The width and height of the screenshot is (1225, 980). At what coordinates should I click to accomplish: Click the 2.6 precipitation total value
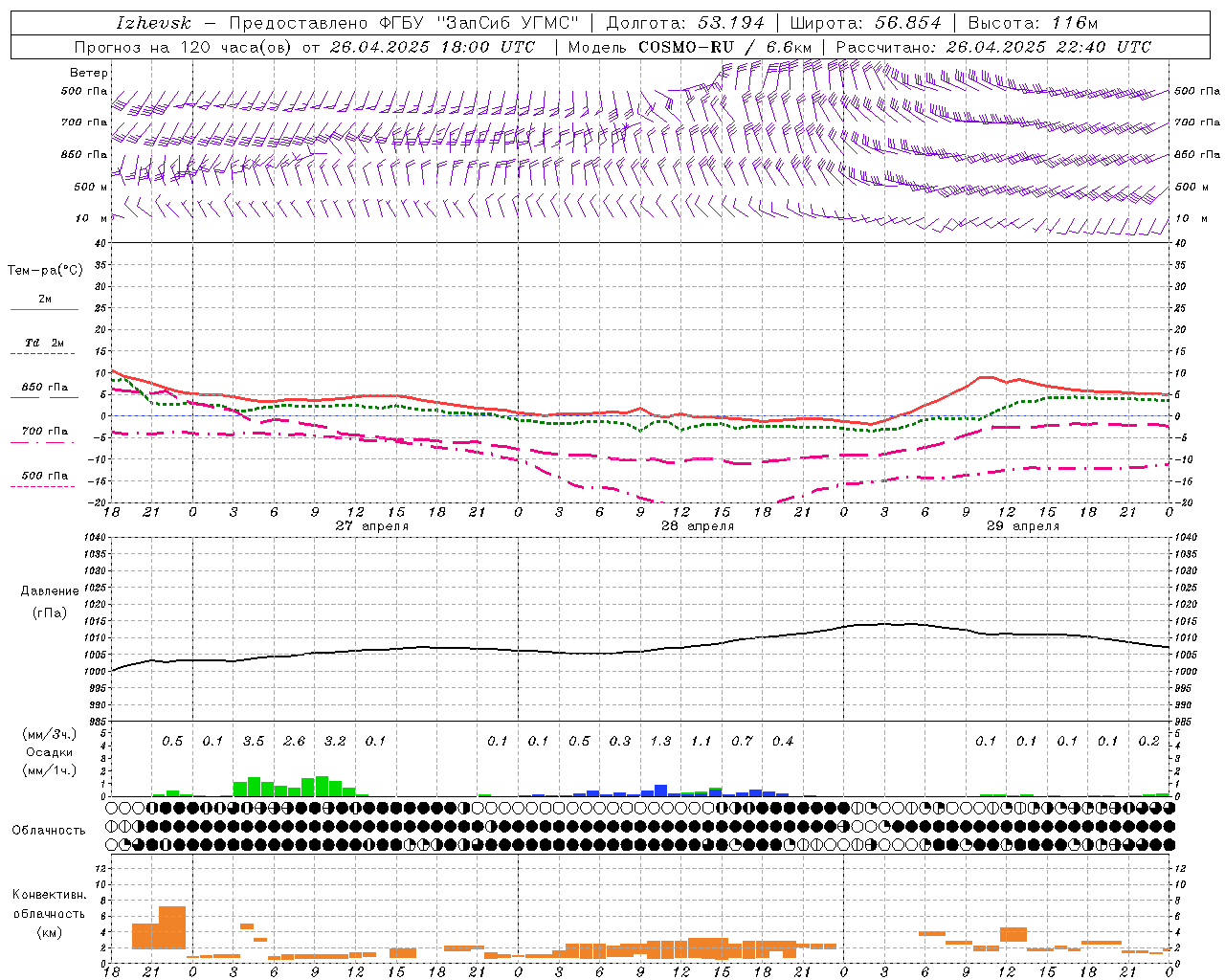[295, 742]
